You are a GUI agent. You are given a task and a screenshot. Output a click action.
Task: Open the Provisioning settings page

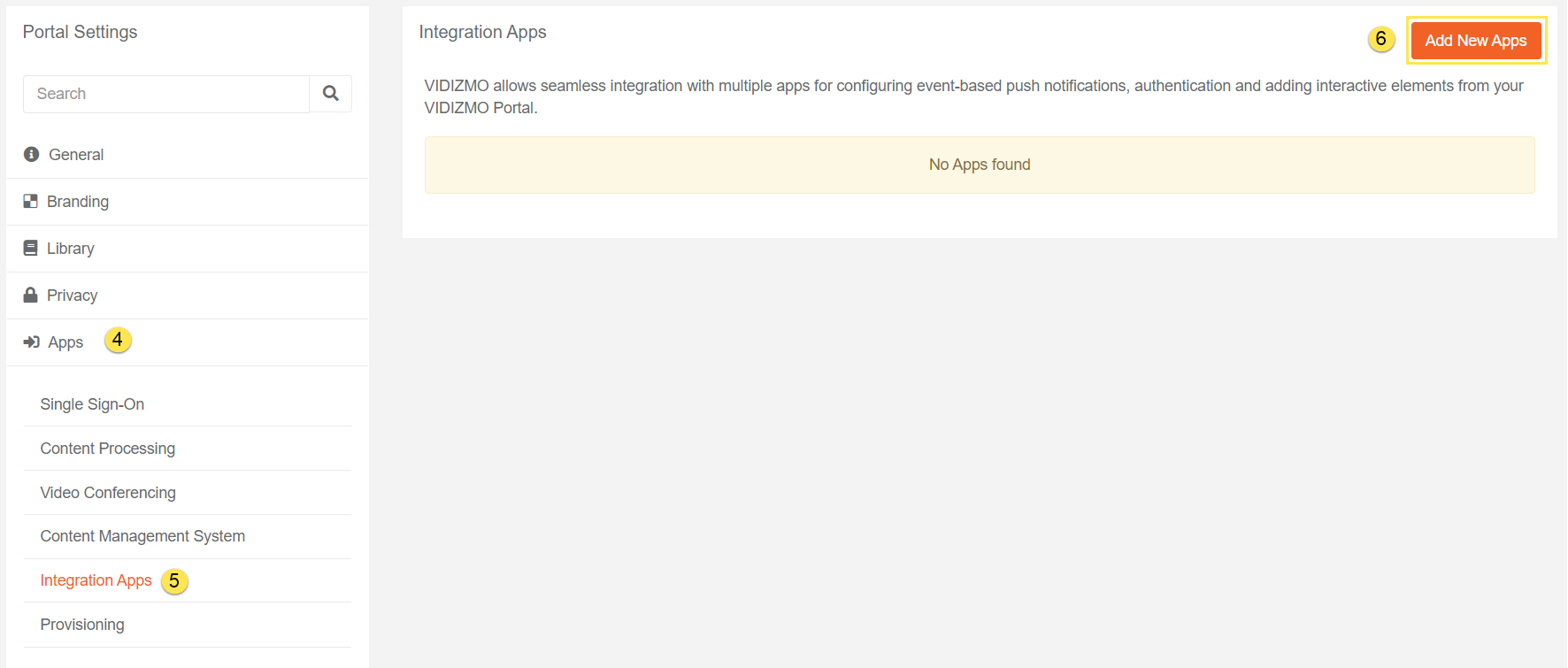[x=82, y=625]
